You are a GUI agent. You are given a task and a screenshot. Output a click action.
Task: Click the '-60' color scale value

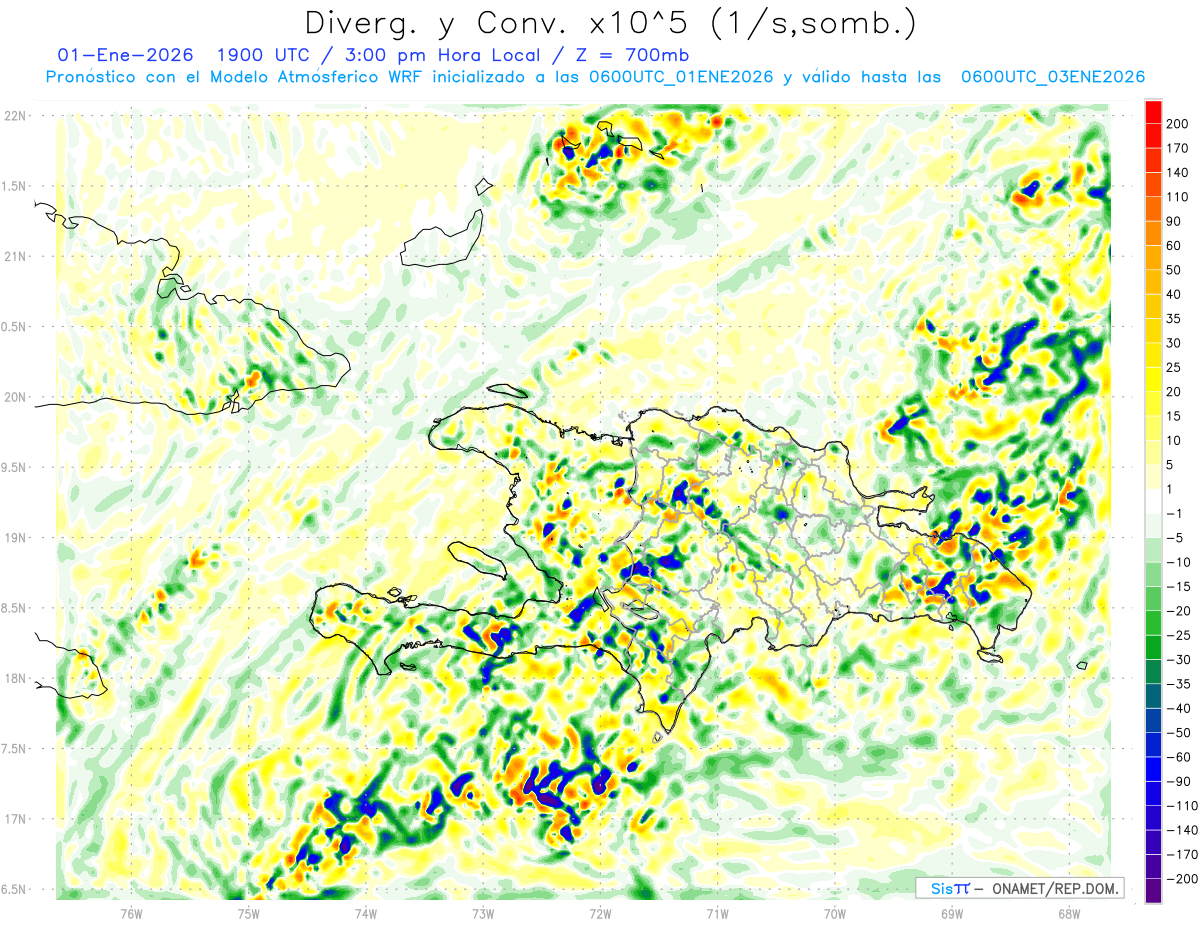tap(1179, 757)
